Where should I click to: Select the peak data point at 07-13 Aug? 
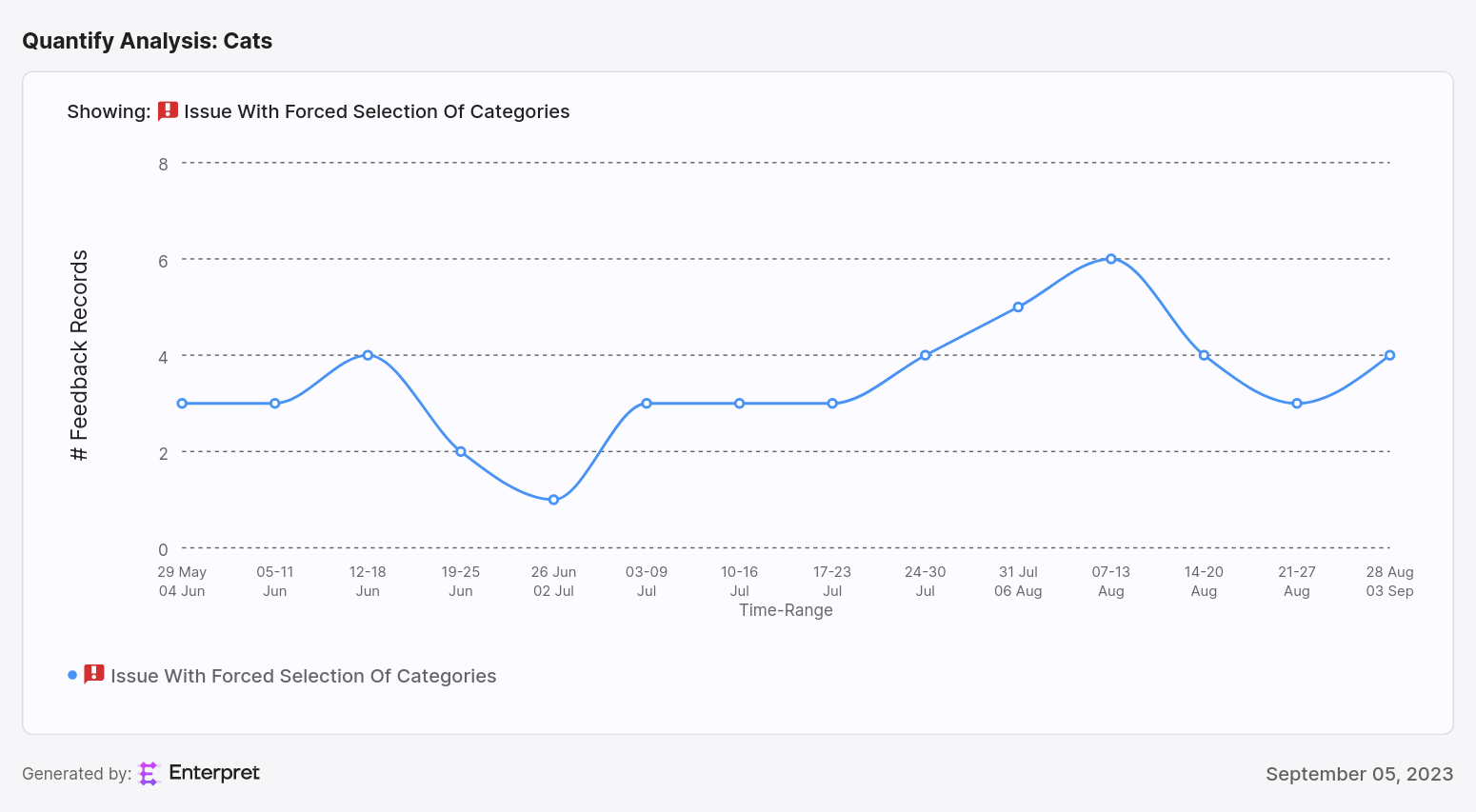1110,259
